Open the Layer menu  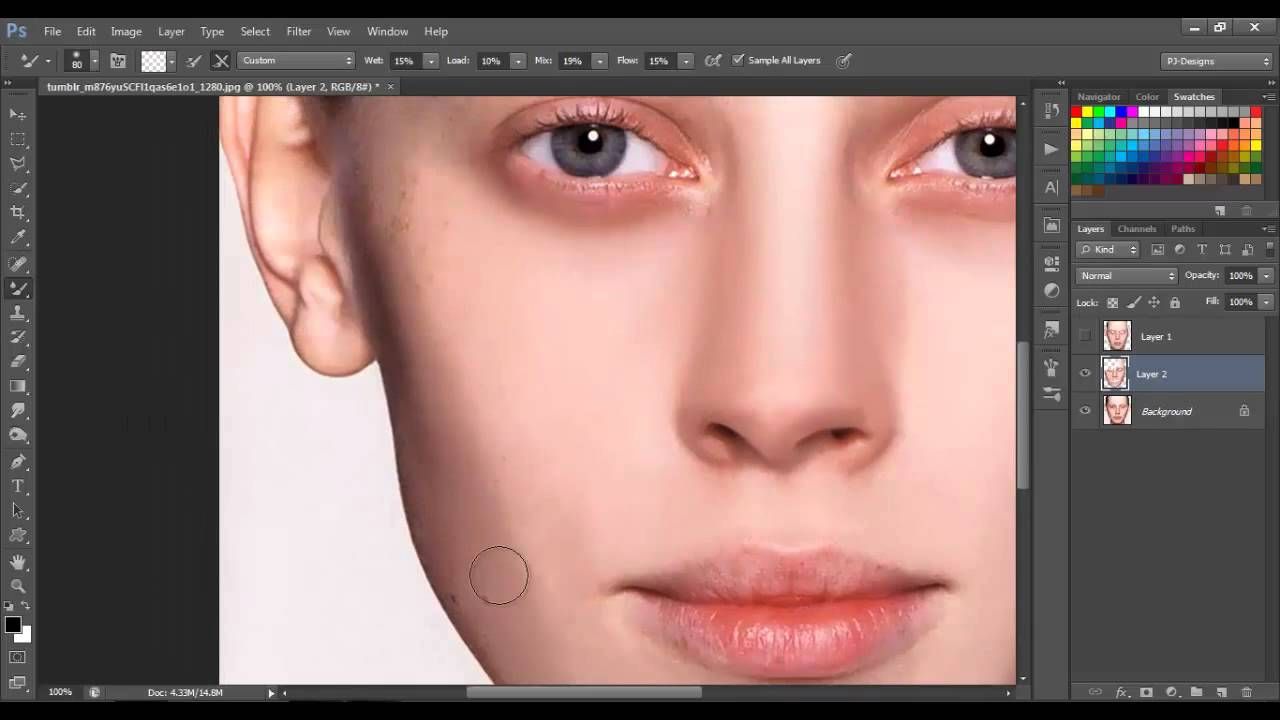(x=171, y=31)
